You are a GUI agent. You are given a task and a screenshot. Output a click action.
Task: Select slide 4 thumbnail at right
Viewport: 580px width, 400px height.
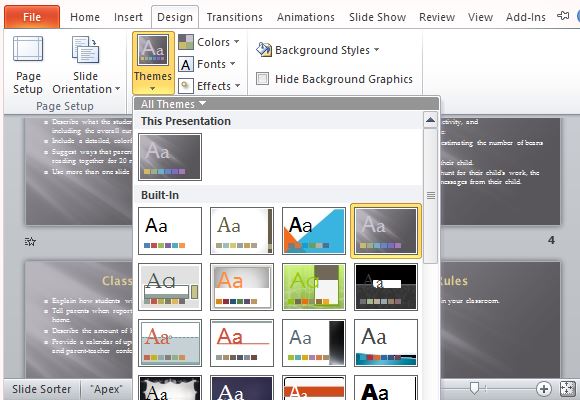500,171
